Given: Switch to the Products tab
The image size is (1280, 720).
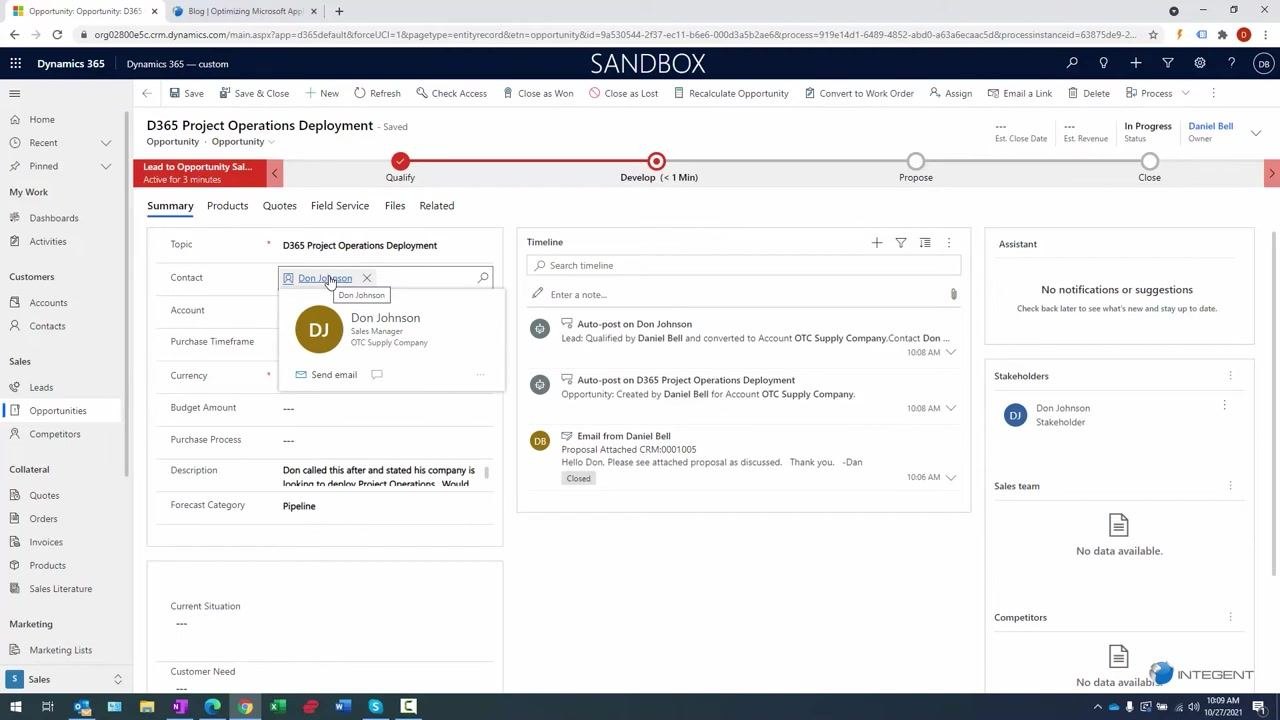Looking at the screenshot, I should 227,206.
